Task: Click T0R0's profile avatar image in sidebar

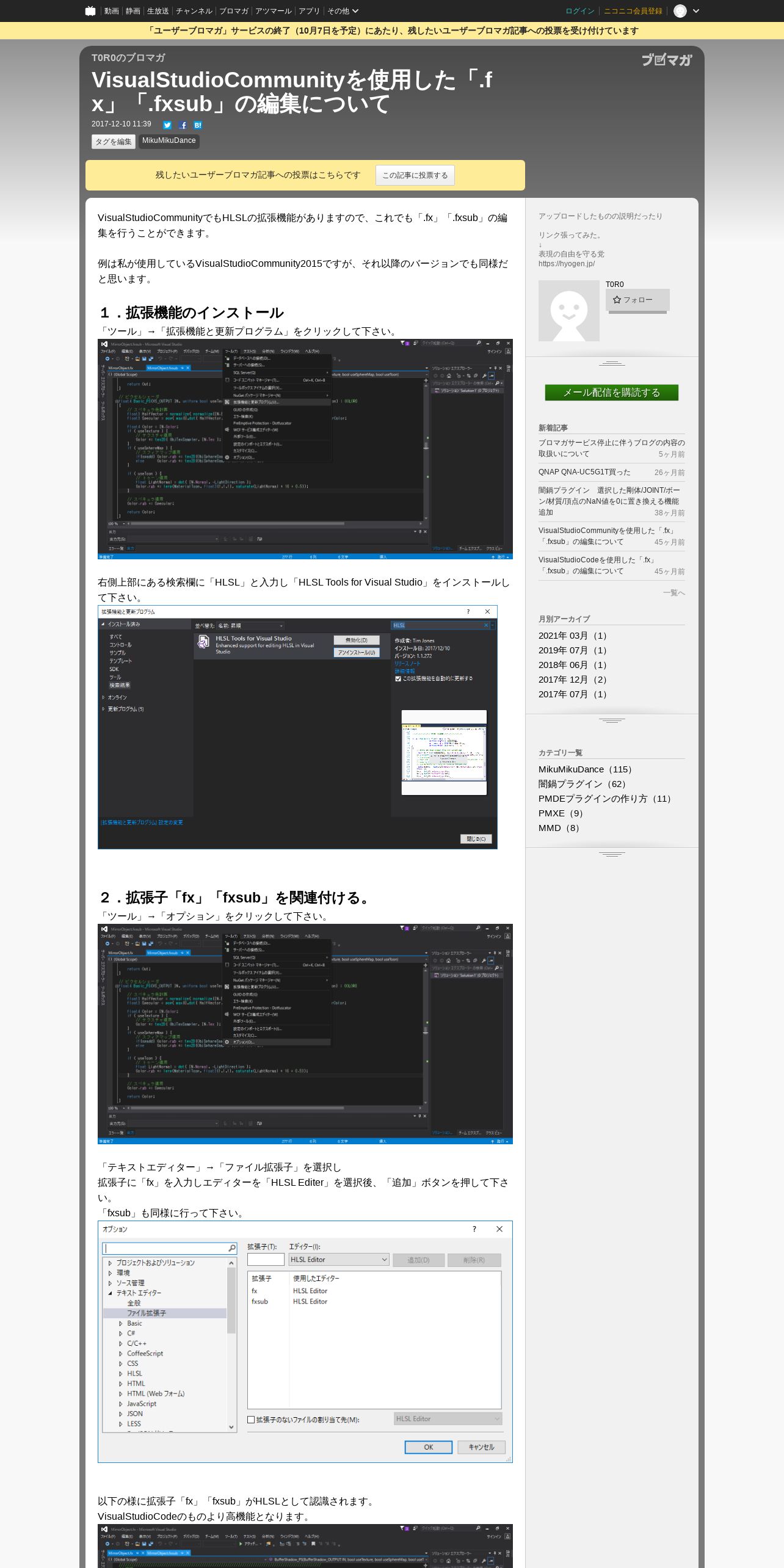Action: click(569, 311)
